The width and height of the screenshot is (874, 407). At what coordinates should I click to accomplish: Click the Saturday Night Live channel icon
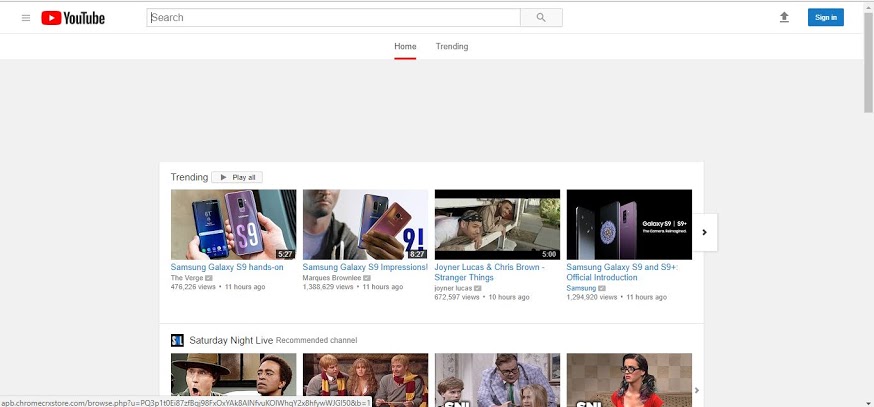[x=177, y=340]
